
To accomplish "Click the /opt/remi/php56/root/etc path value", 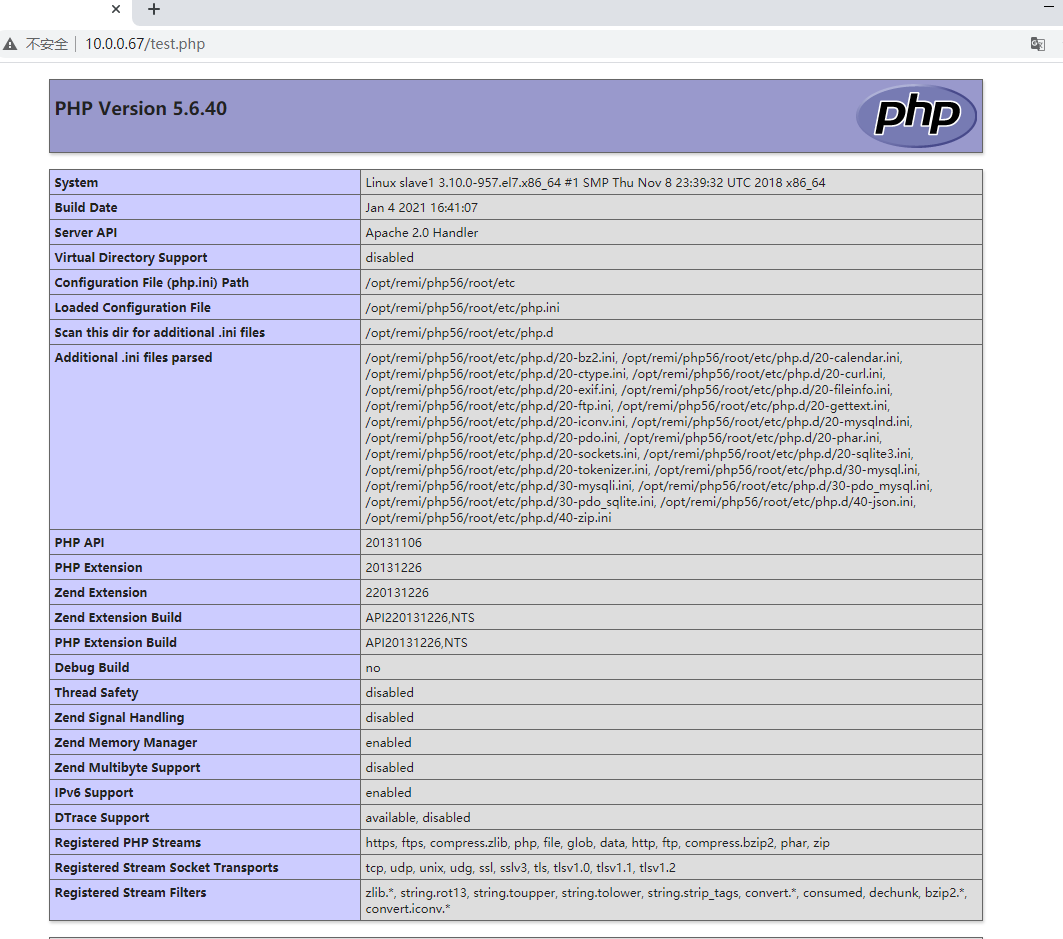I will pyautogui.click(x=440, y=283).
